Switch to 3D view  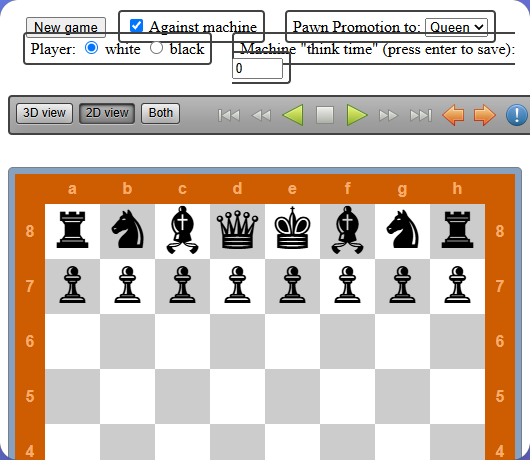(x=44, y=113)
